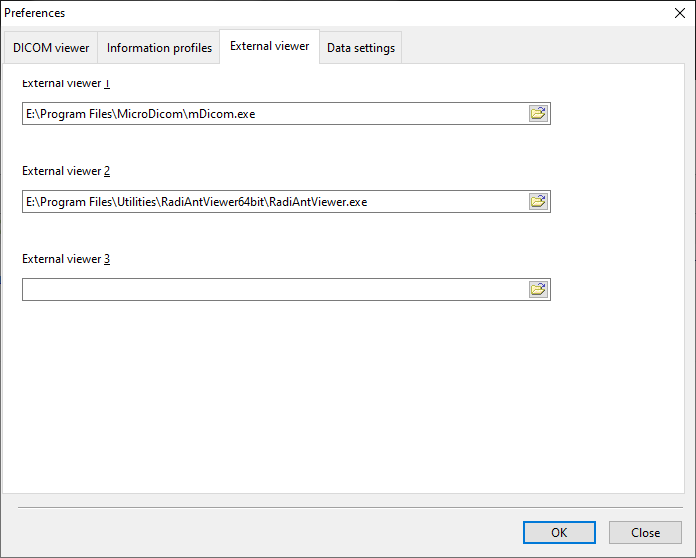Click empty tab strip right of Data settings

coord(540,48)
